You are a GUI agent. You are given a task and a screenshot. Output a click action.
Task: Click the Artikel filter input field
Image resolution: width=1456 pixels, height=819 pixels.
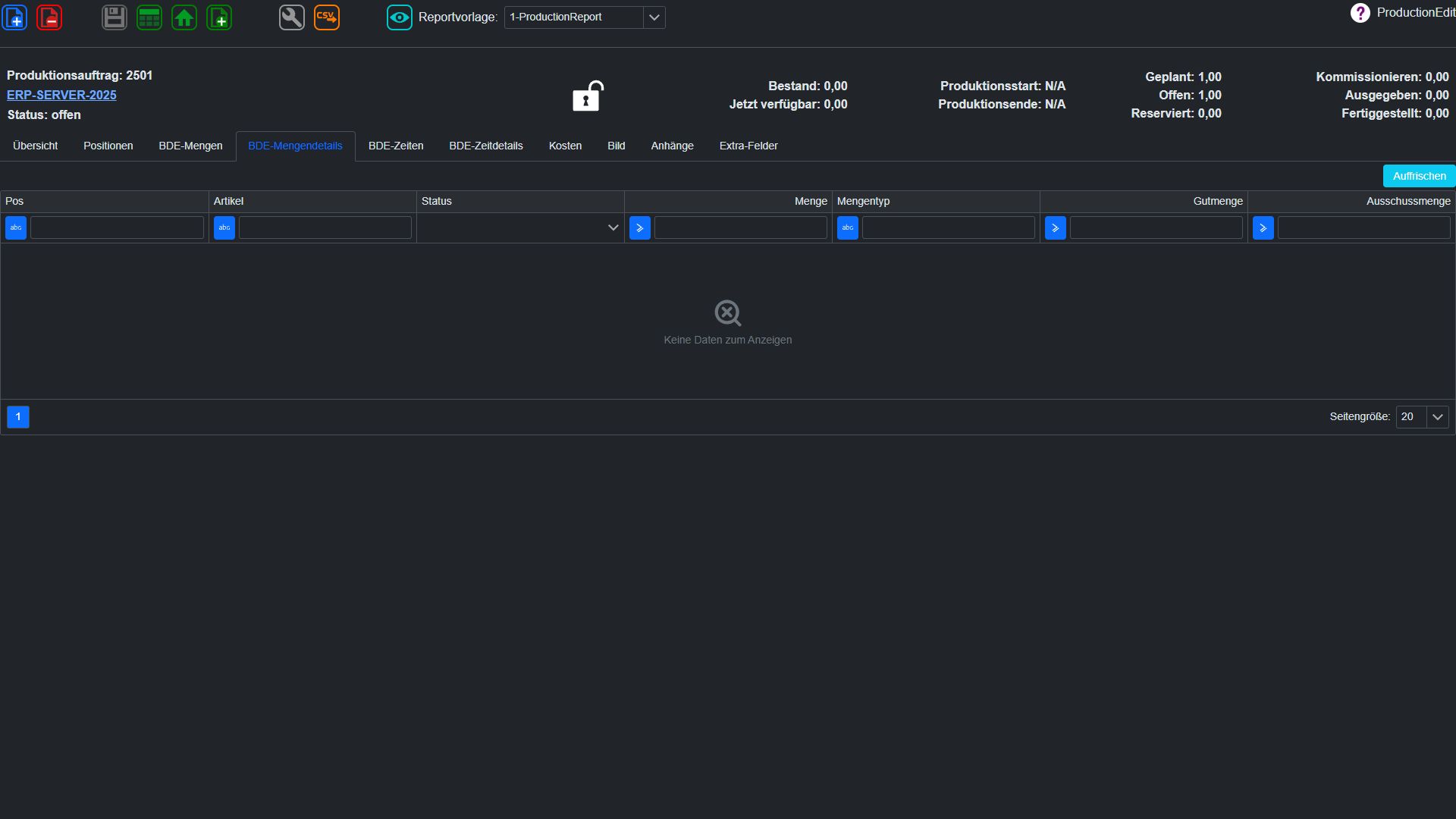coord(325,227)
